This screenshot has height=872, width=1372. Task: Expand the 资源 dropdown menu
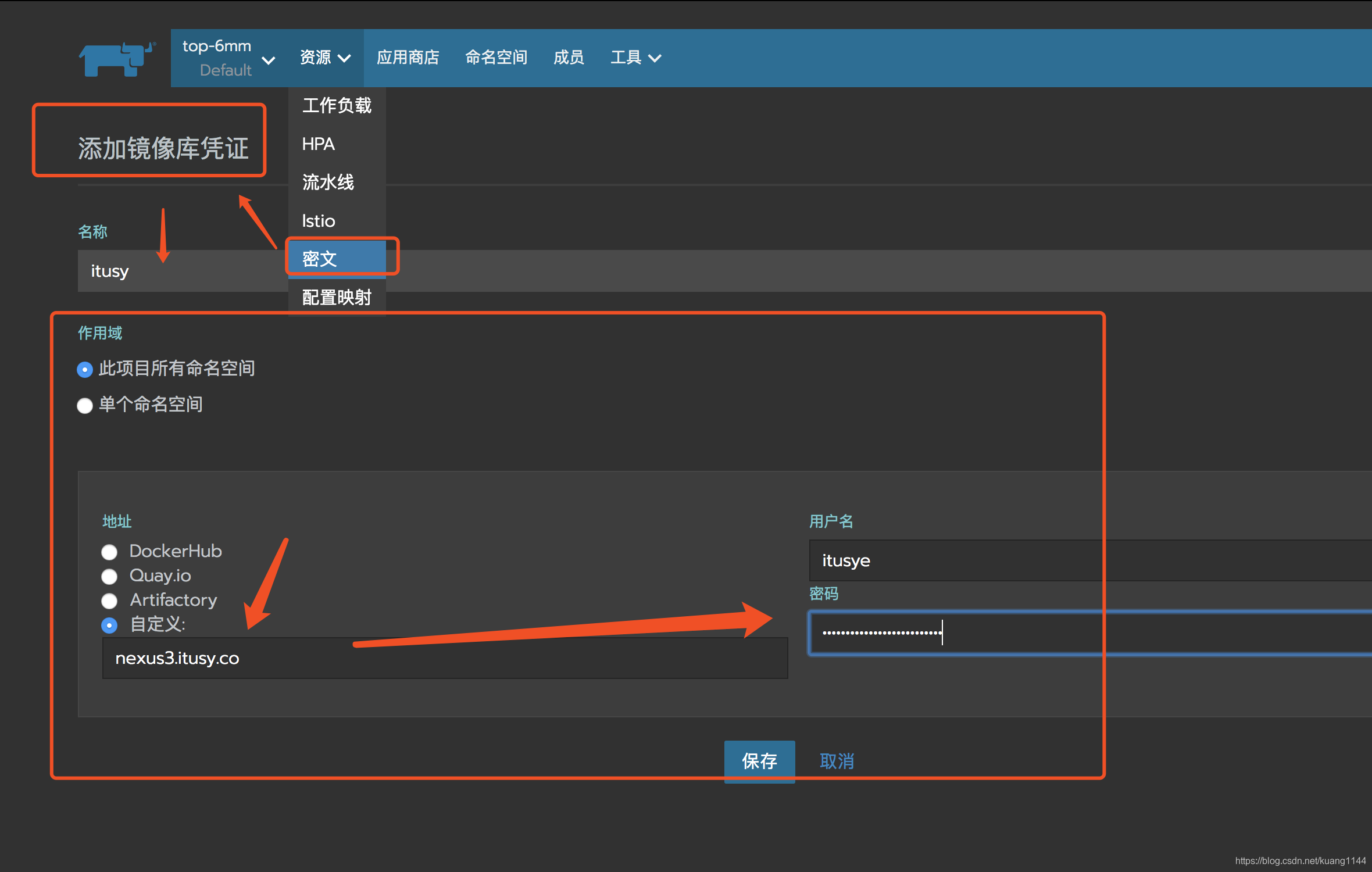(326, 58)
